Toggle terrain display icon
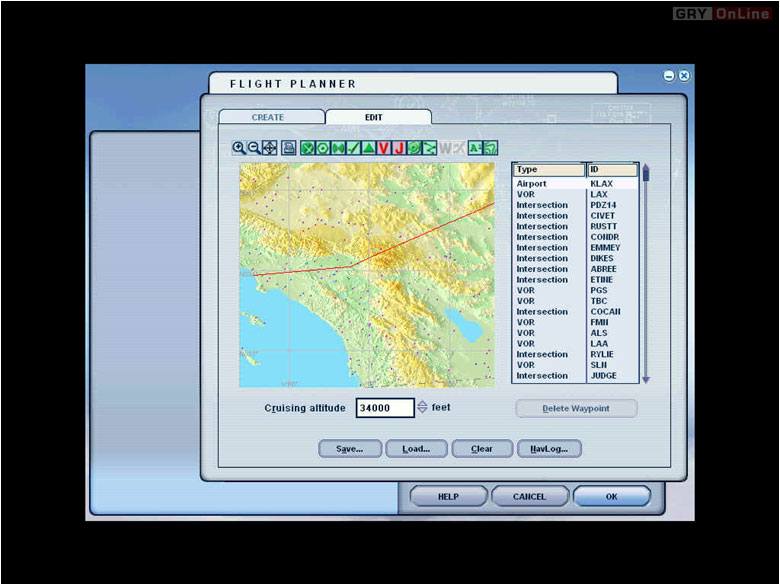The height and width of the screenshot is (585, 780). point(490,148)
